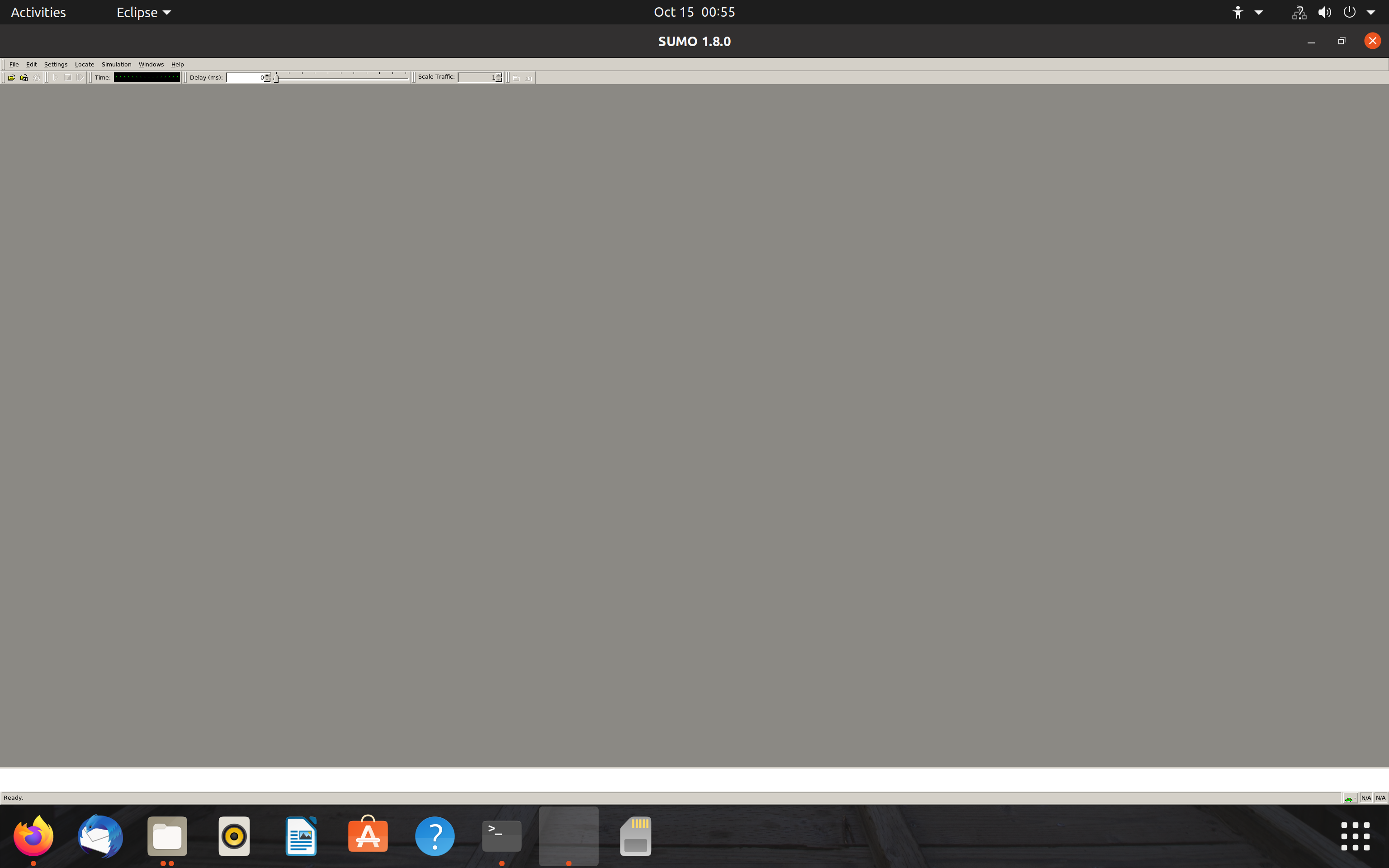Open Terminal from the dock
Image resolution: width=1389 pixels, height=868 pixels.
pos(501,836)
